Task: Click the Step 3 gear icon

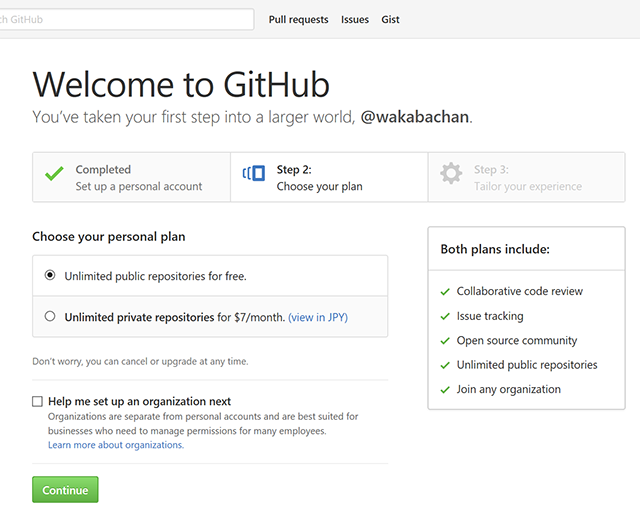Action: click(x=451, y=173)
